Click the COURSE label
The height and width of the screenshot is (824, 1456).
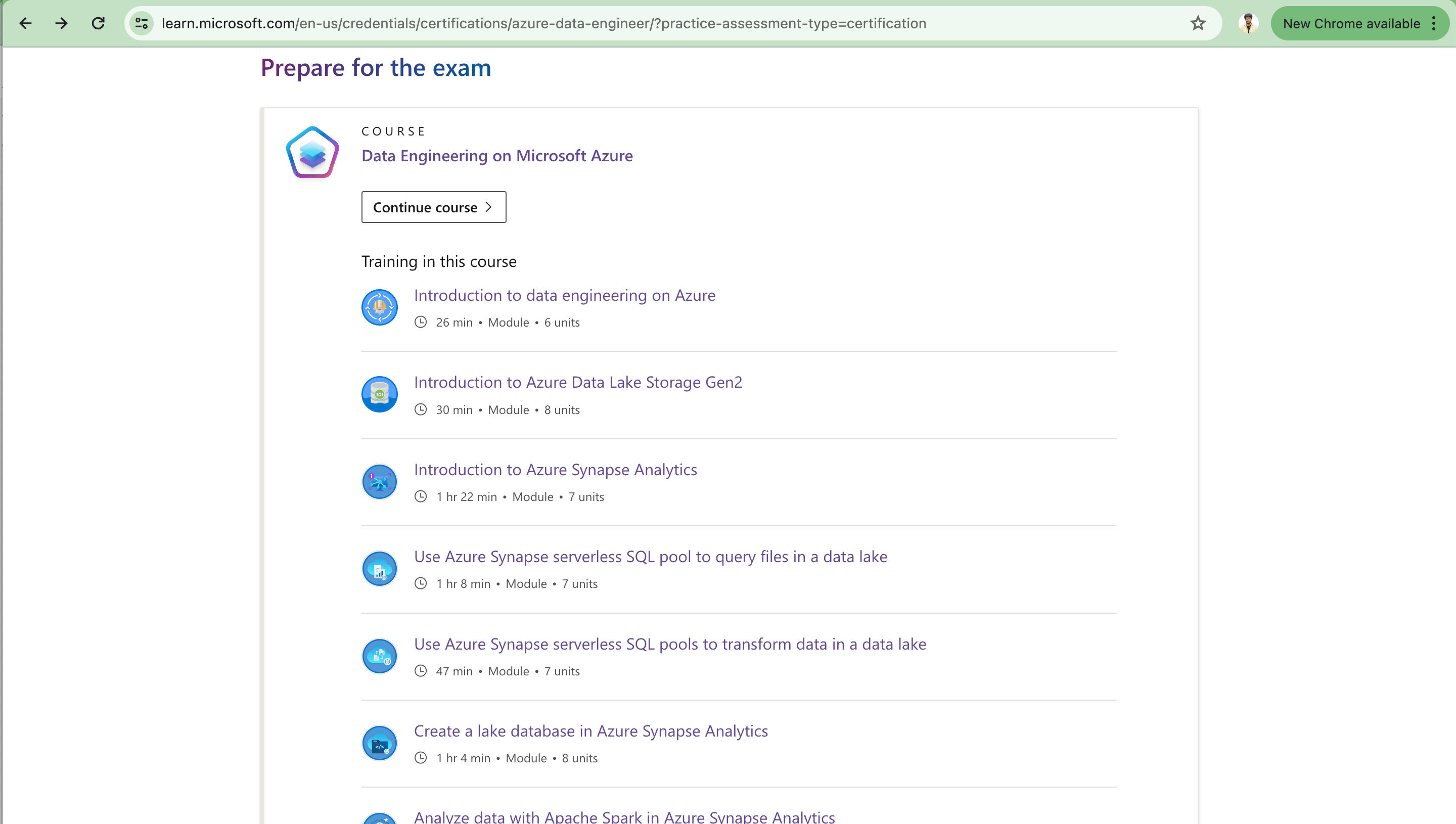[x=393, y=131]
